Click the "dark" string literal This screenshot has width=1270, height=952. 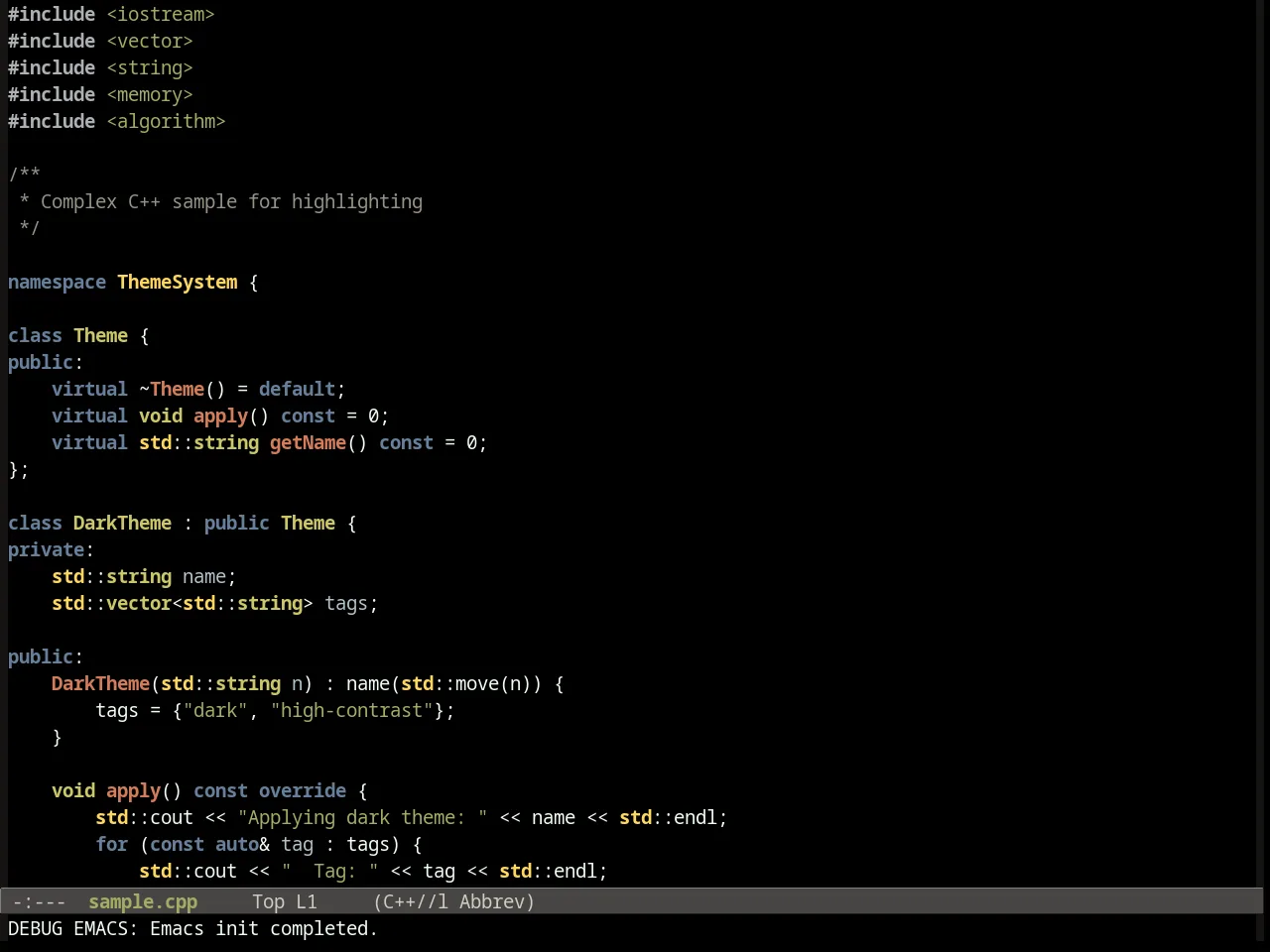215,710
